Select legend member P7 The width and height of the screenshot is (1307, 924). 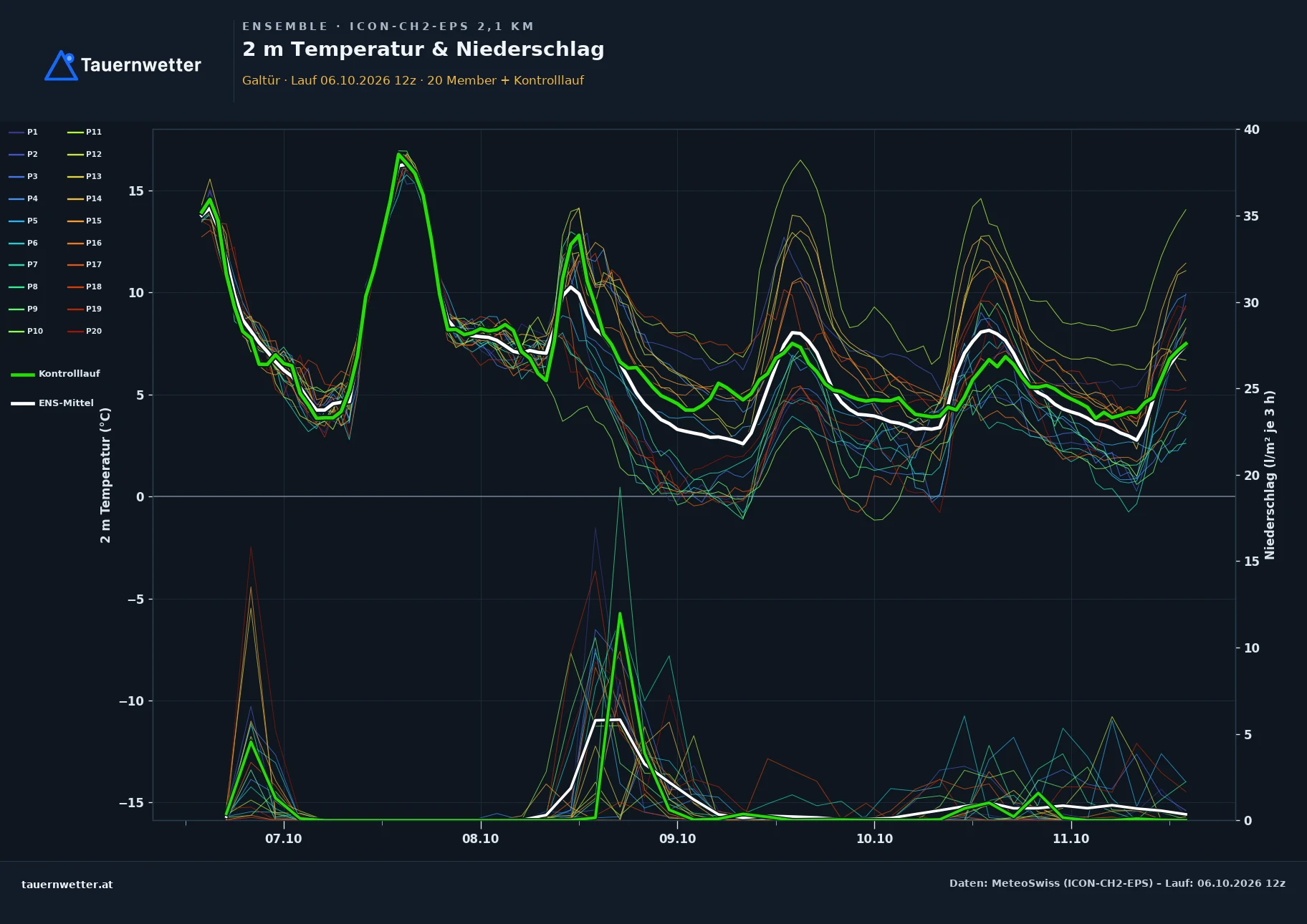pyautogui.click(x=23, y=264)
